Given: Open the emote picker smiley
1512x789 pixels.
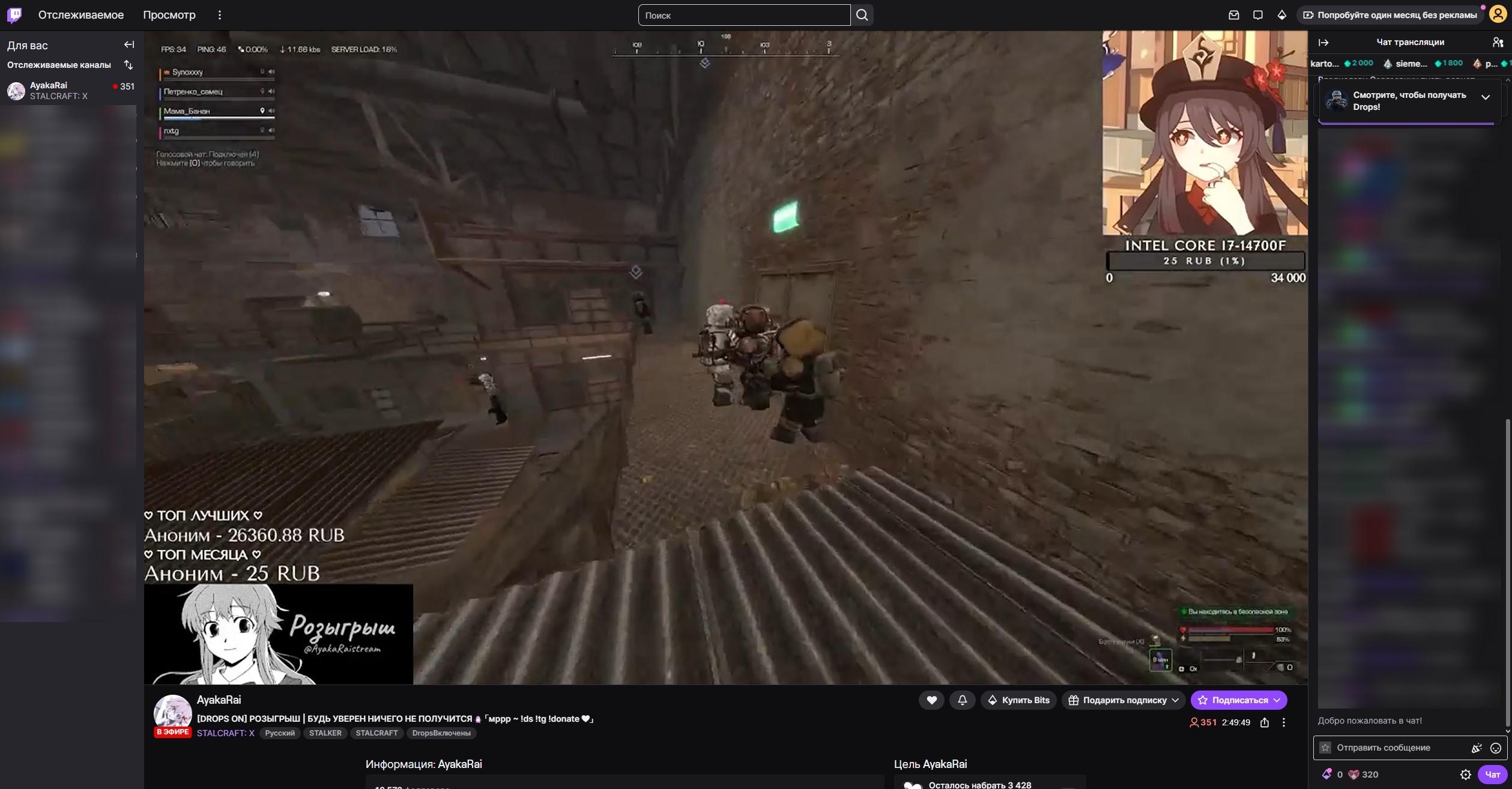Looking at the screenshot, I should coord(1496,748).
